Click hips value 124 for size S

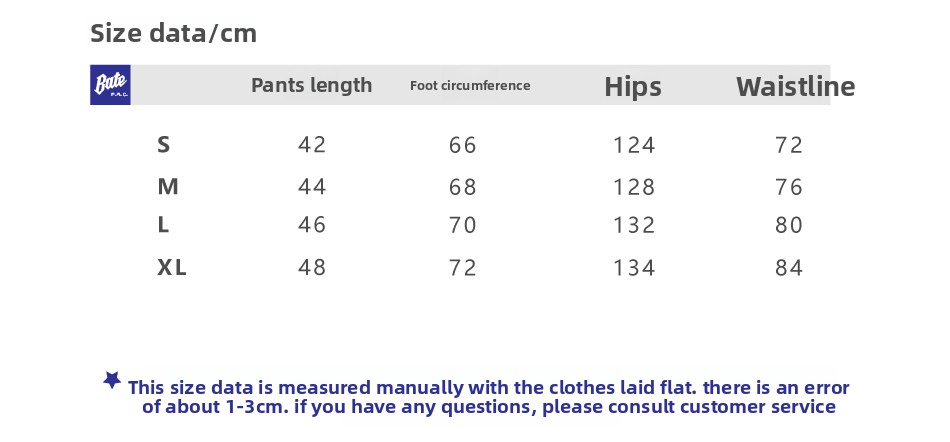(x=634, y=146)
